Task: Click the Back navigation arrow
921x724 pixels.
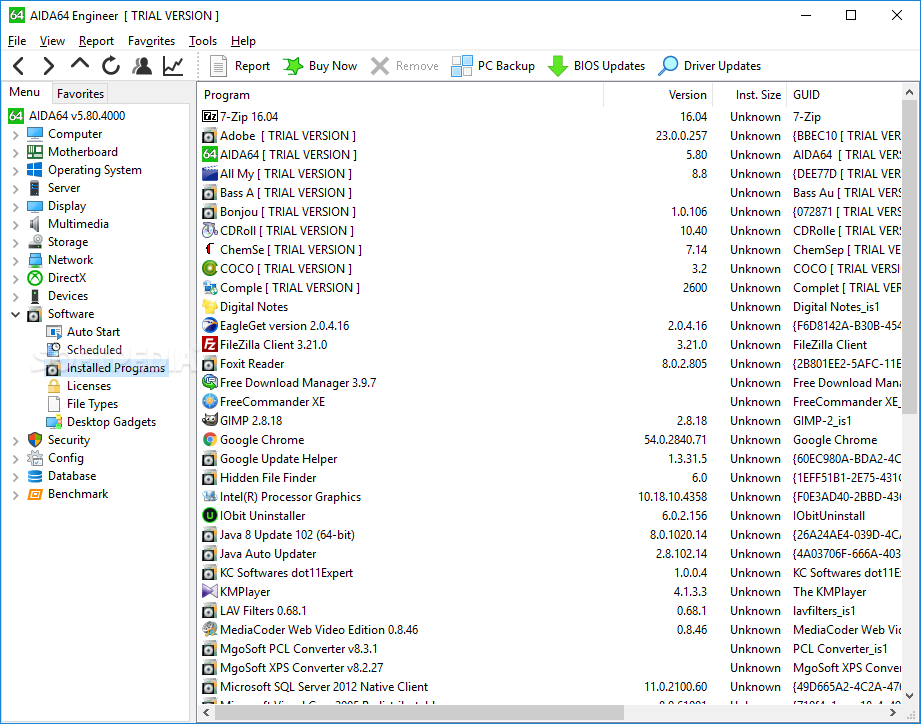Action: 19,66
